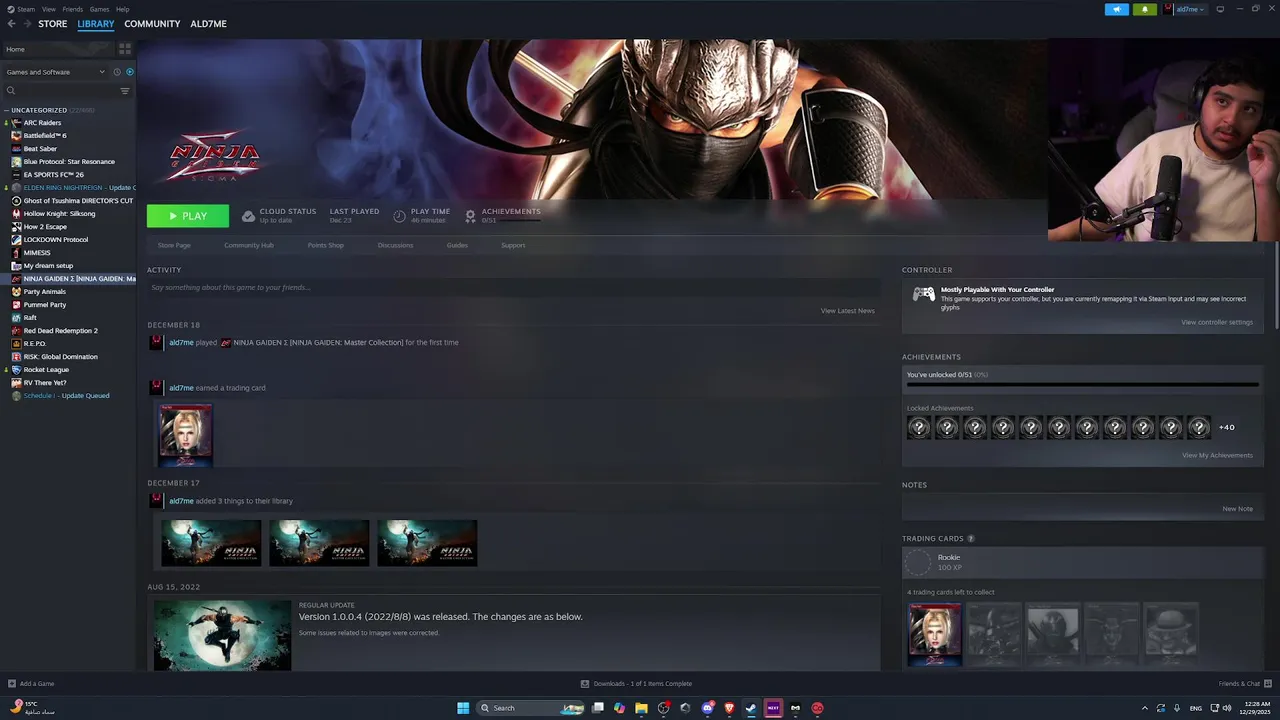Expand +40 more locked achievements
This screenshot has height=720, width=1280.
1226,428
